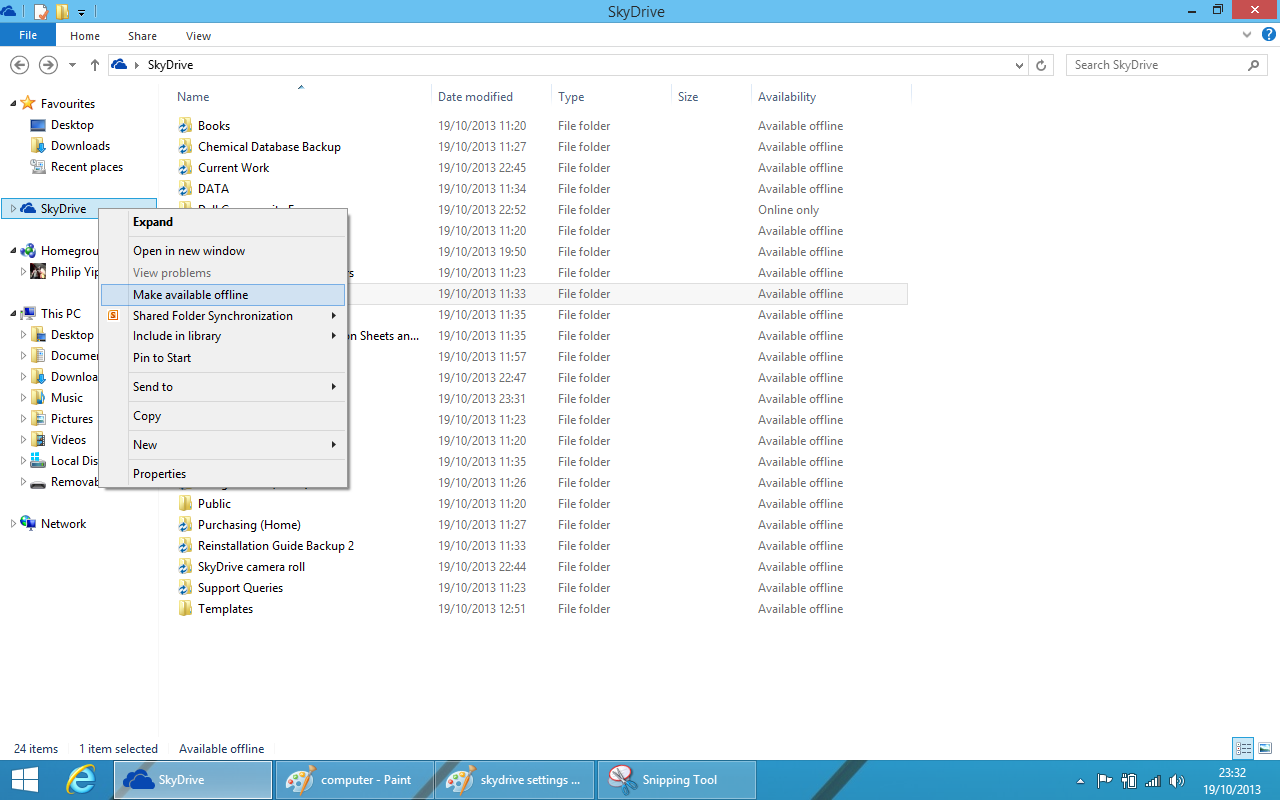1280x800 pixels.
Task: Click the New folder quick access icon
Action: 62,12
